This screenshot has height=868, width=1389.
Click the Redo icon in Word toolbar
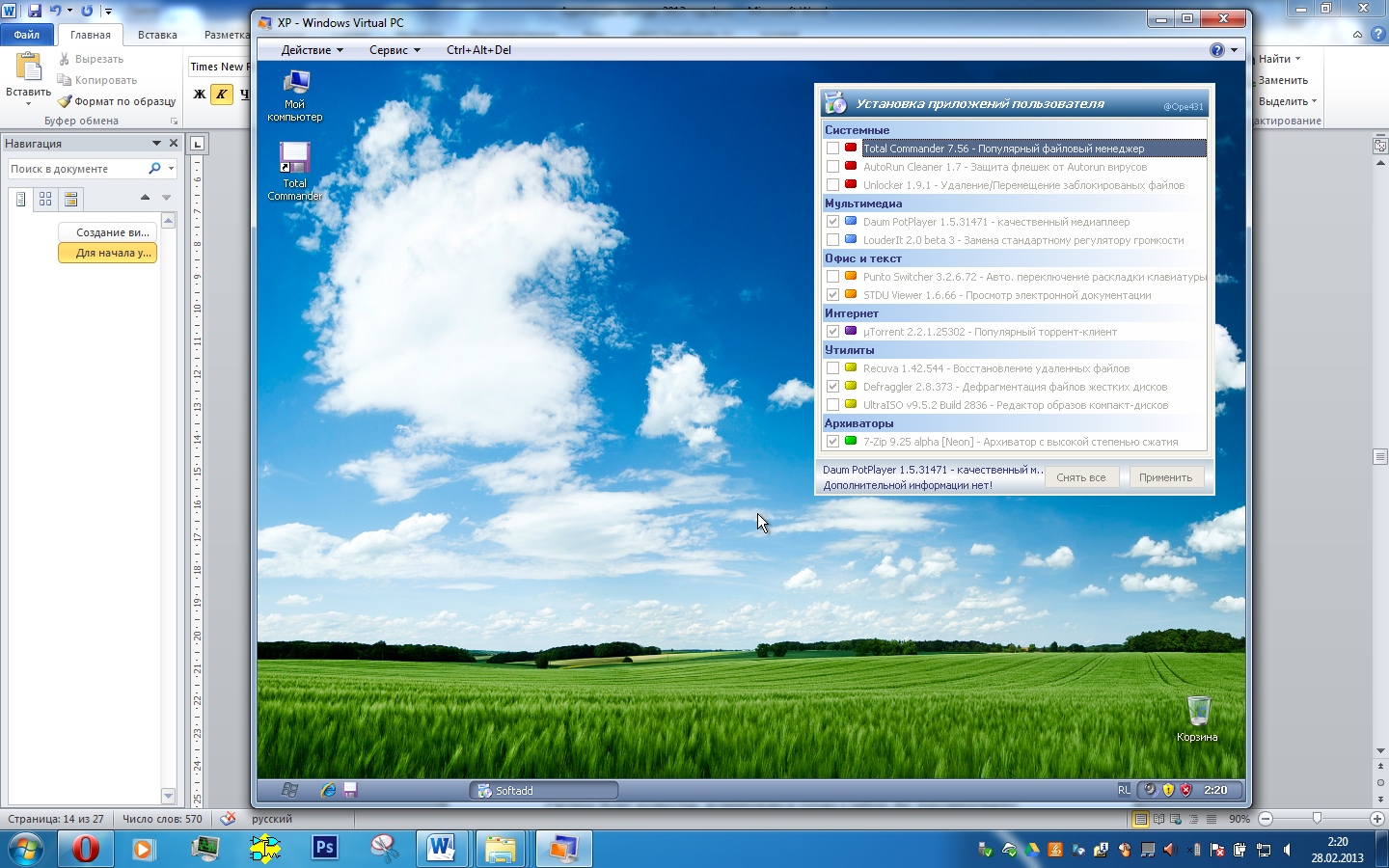click(87, 11)
